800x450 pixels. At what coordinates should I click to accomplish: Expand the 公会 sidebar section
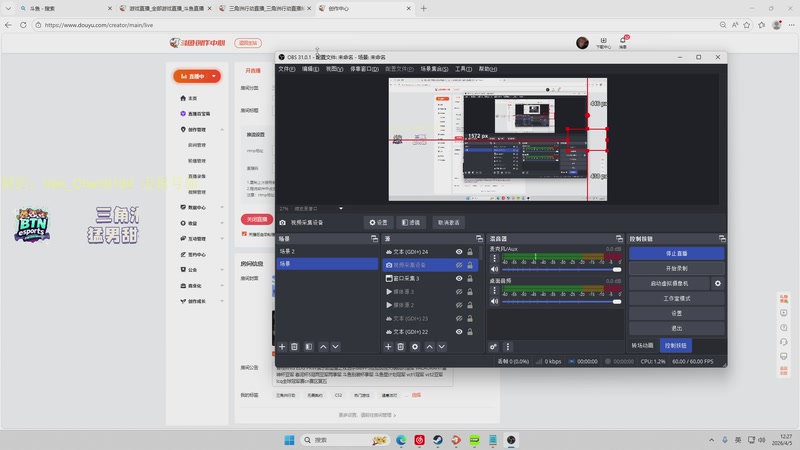222,269
